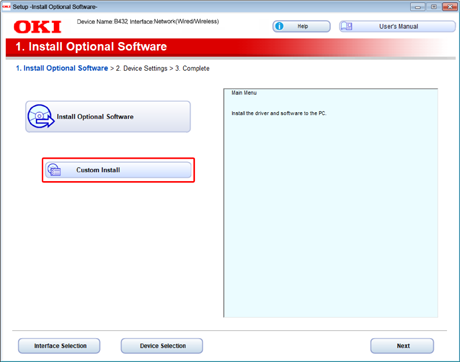Open the User's Manual
This screenshot has height=362, width=460.
397,26
